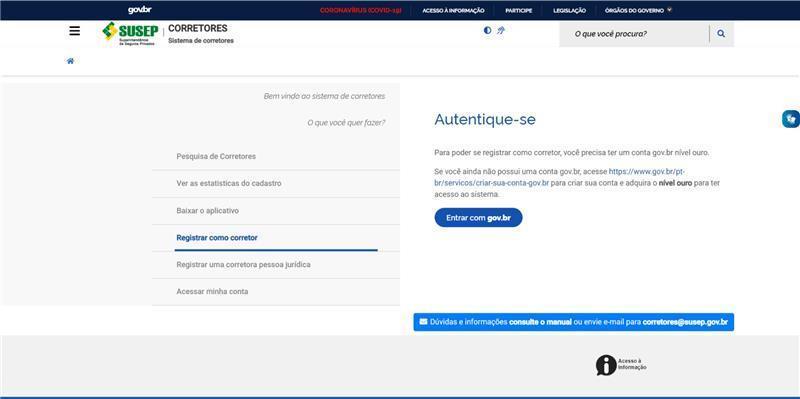Toggle high contrast mode icon
Screen dimensions: 800x399
(x=487, y=31)
